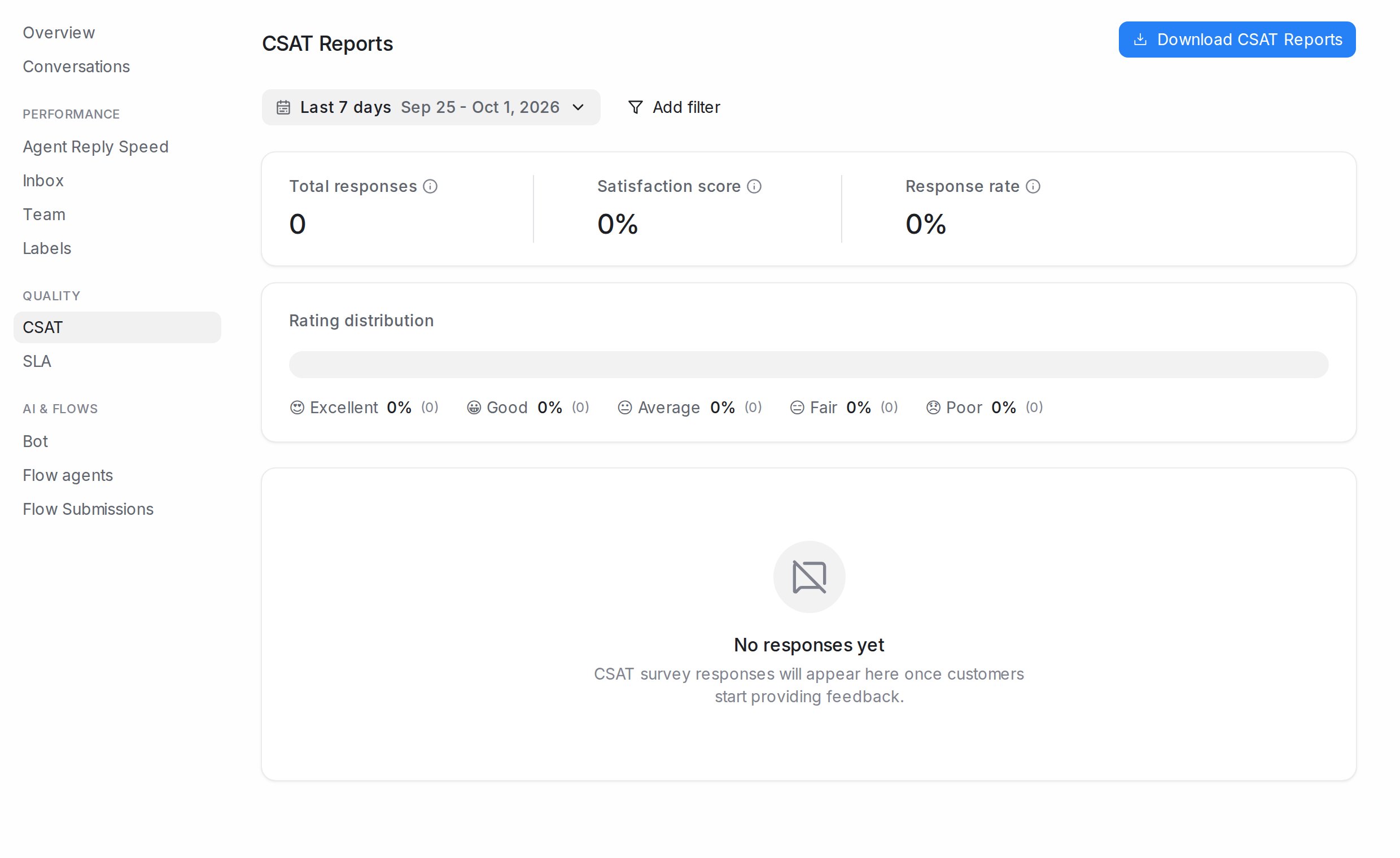This screenshot has width=1400, height=858.
Task: Click the CSAT Reports heading
Action: (x=327, y=44)
